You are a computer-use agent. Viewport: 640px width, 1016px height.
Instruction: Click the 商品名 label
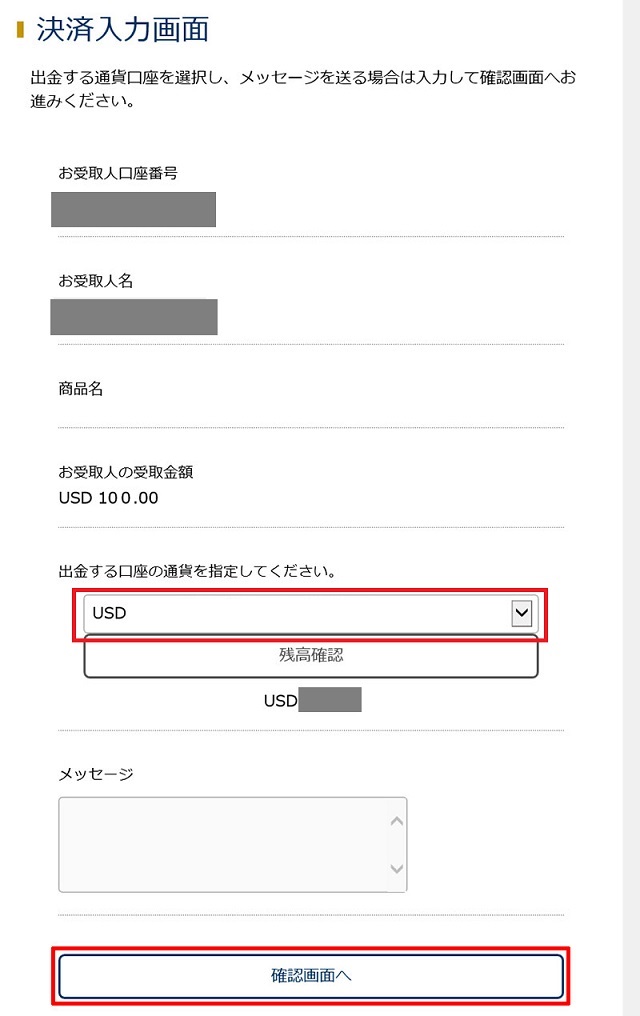tap(81, 389)
